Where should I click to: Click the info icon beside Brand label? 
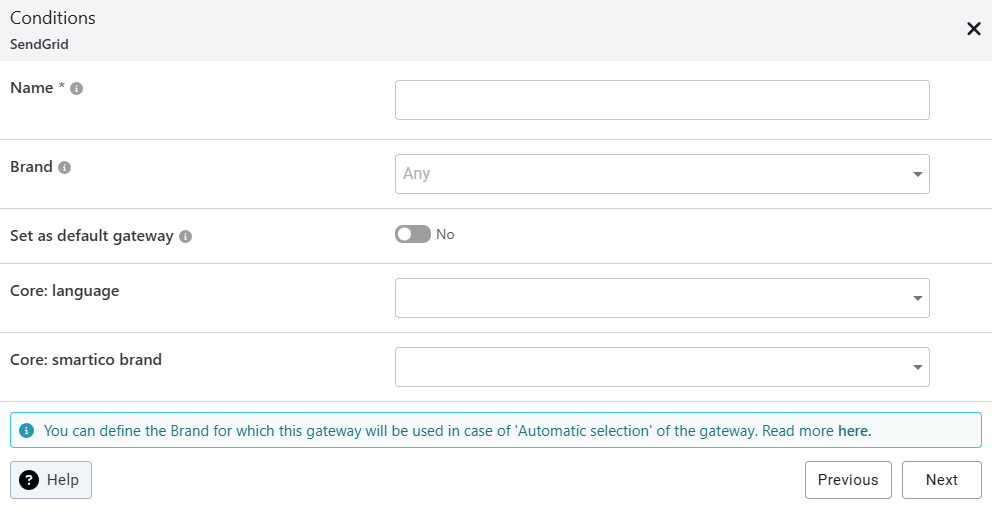65,168
